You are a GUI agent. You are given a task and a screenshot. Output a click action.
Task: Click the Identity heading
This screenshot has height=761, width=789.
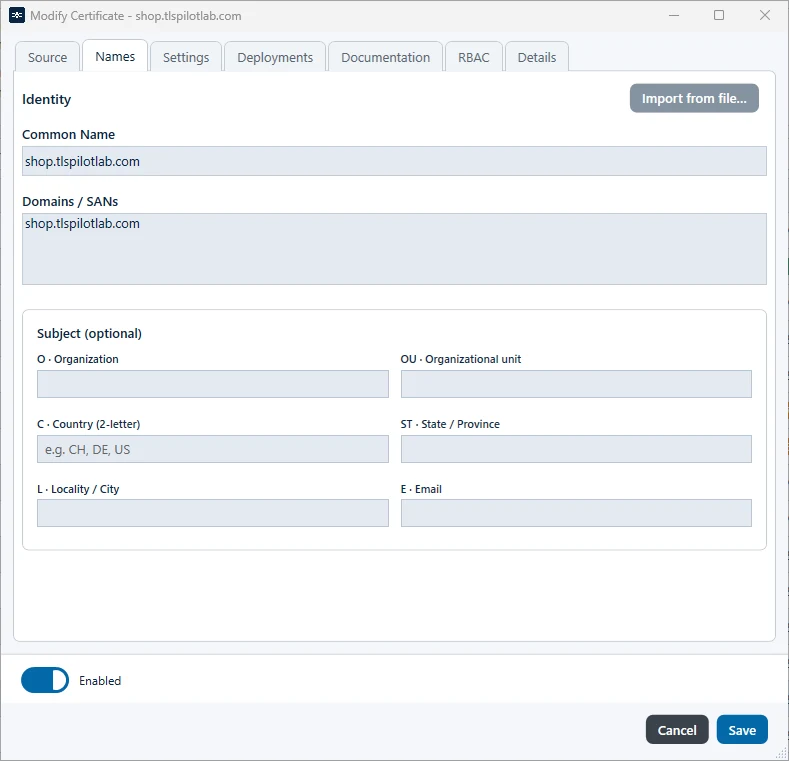(x=46, y=99)
